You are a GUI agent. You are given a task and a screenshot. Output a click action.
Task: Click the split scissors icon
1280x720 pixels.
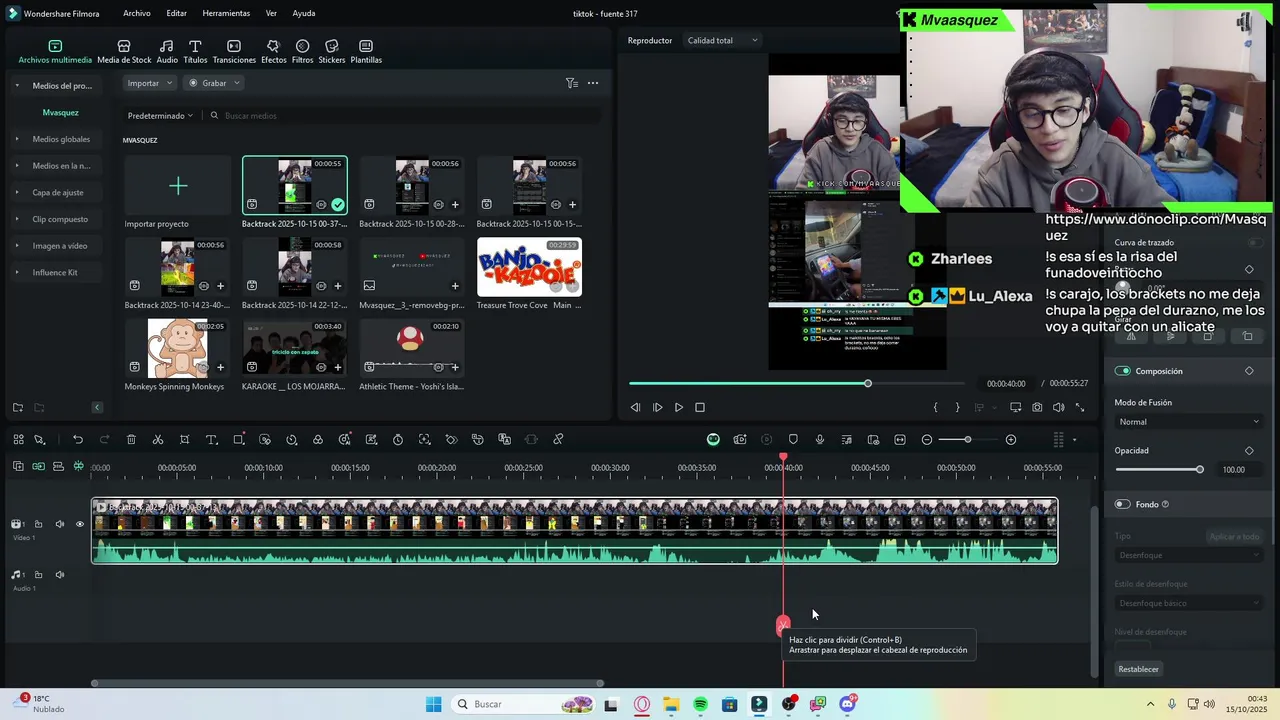(x=158, y=440)
